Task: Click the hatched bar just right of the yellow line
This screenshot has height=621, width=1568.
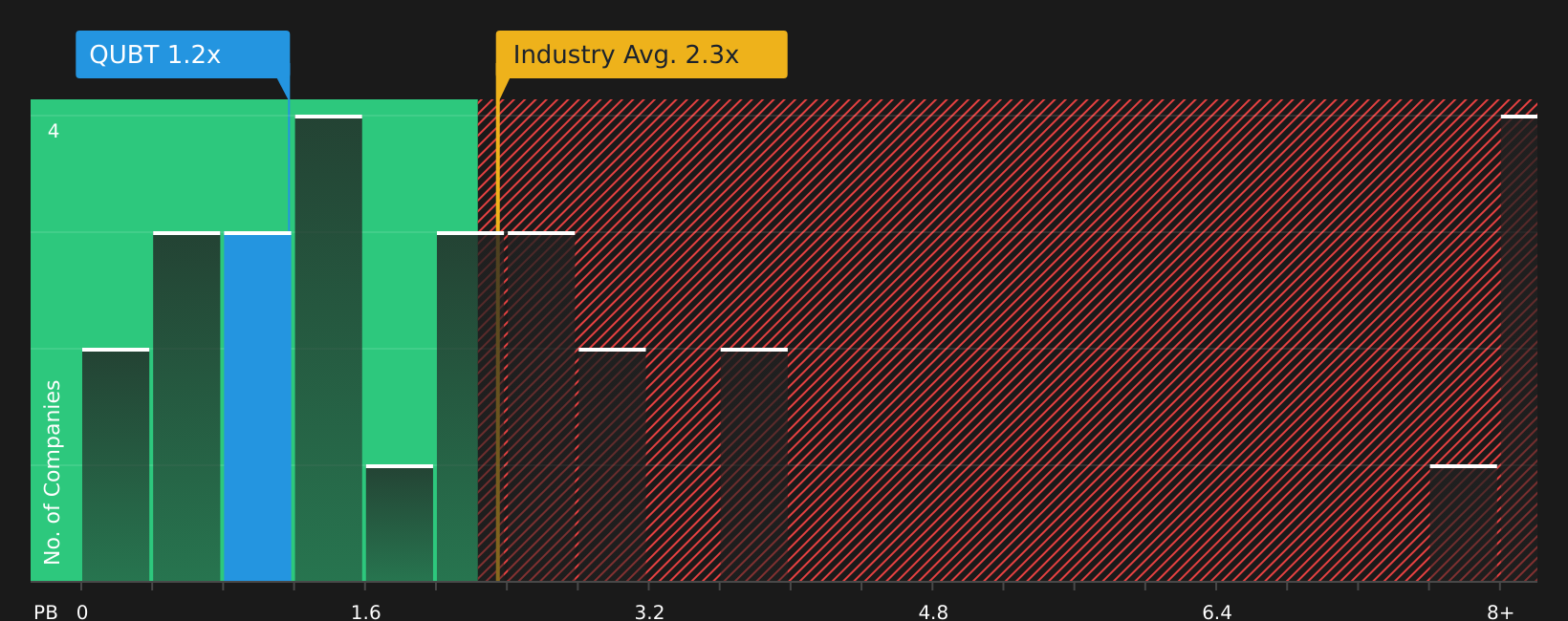Action: (541, 406)
